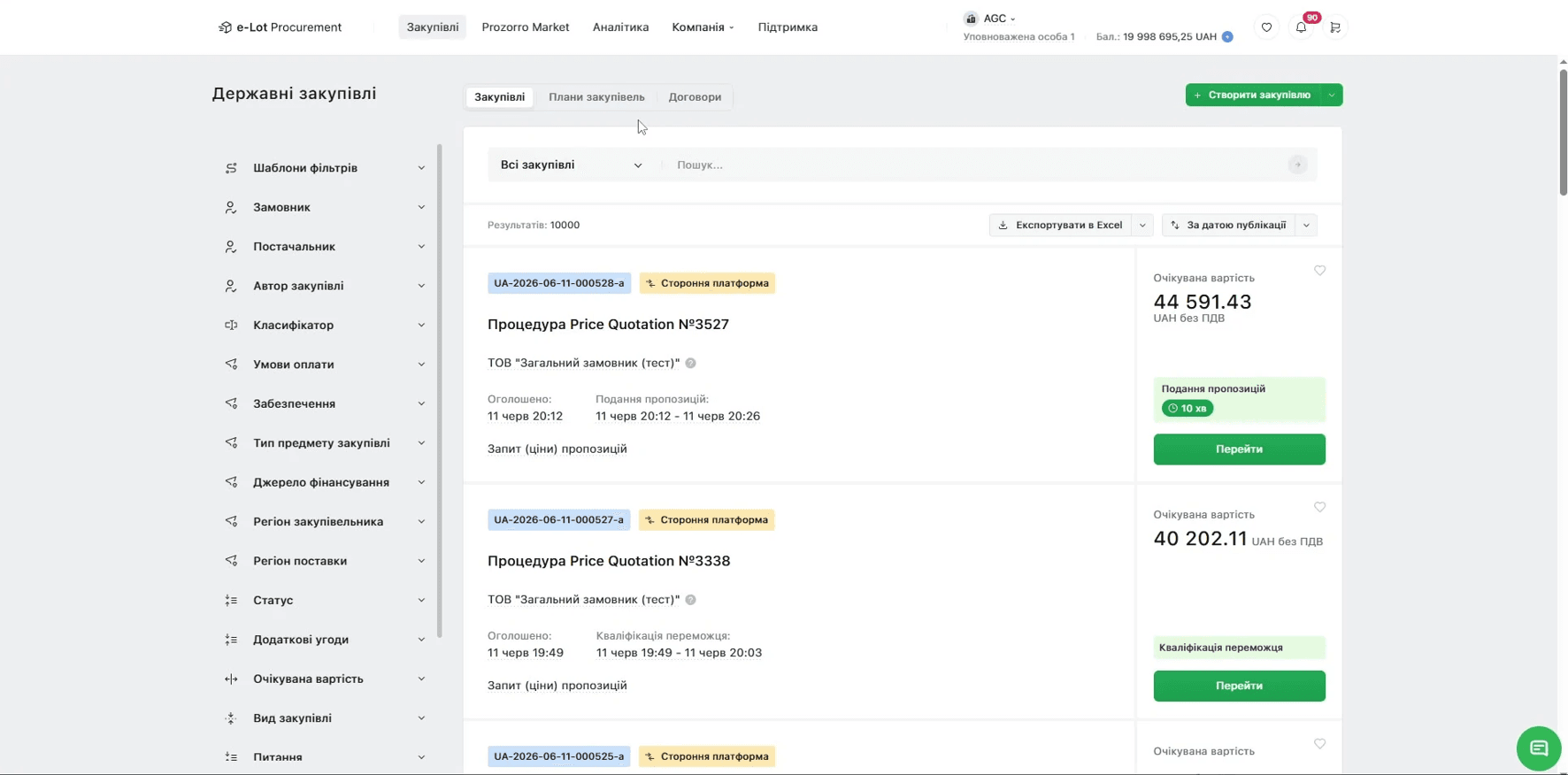This screenshot has width=1568, height=775.
Task: Open favorites heart icon in header
Action: (1266, 27)
